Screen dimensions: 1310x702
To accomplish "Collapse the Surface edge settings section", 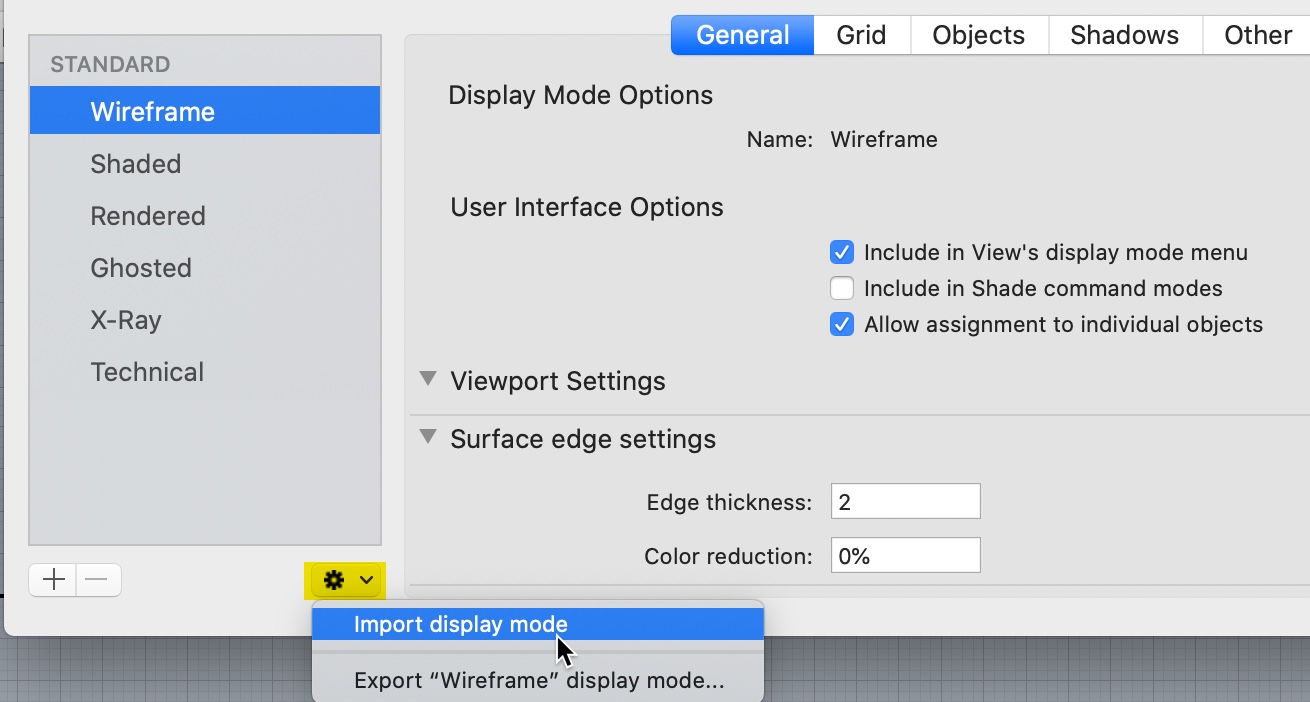I will tap(428, 438).
